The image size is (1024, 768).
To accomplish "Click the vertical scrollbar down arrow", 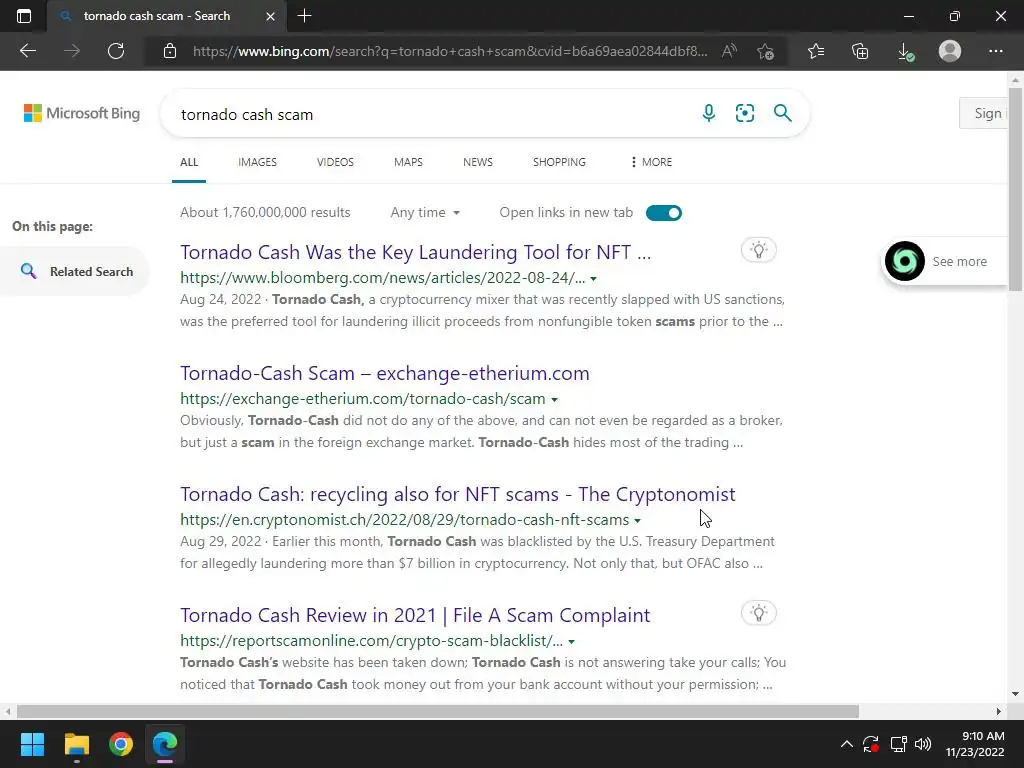I will coord(1015,694).
